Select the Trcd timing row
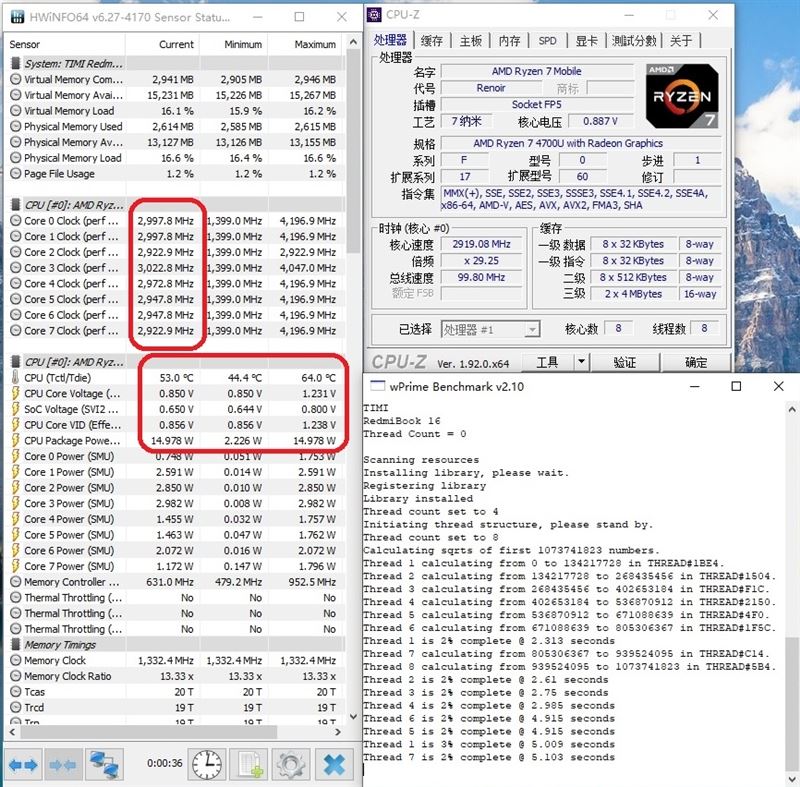Viewport: 800px width, 787px height. click(x=174, y=707)
